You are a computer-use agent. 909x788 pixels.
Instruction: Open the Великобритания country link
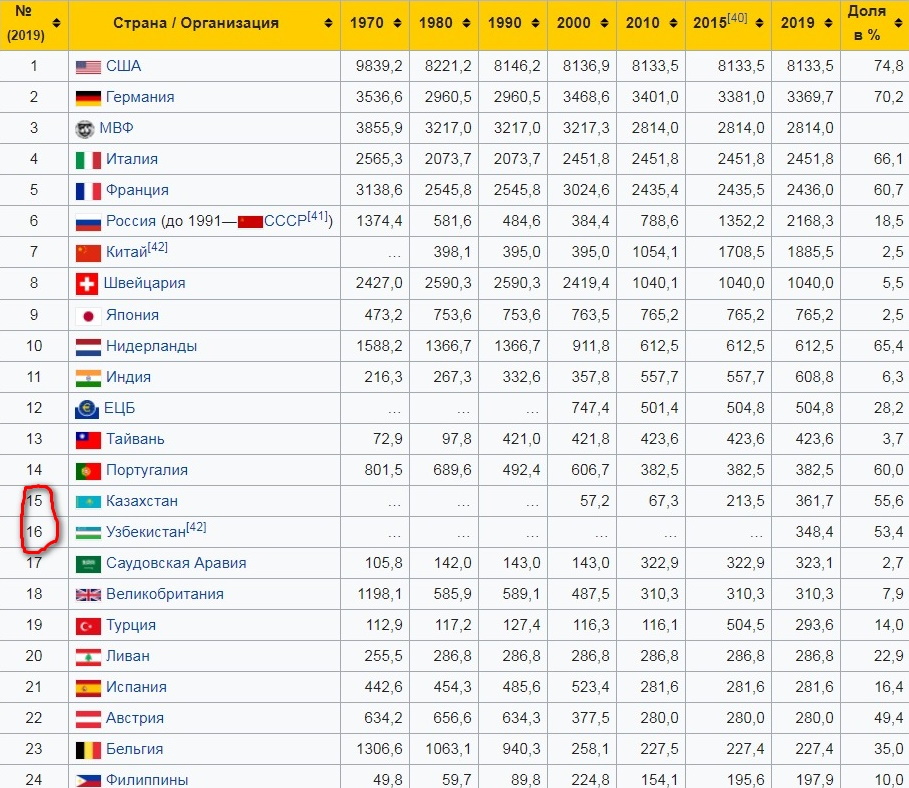(165, 594)
